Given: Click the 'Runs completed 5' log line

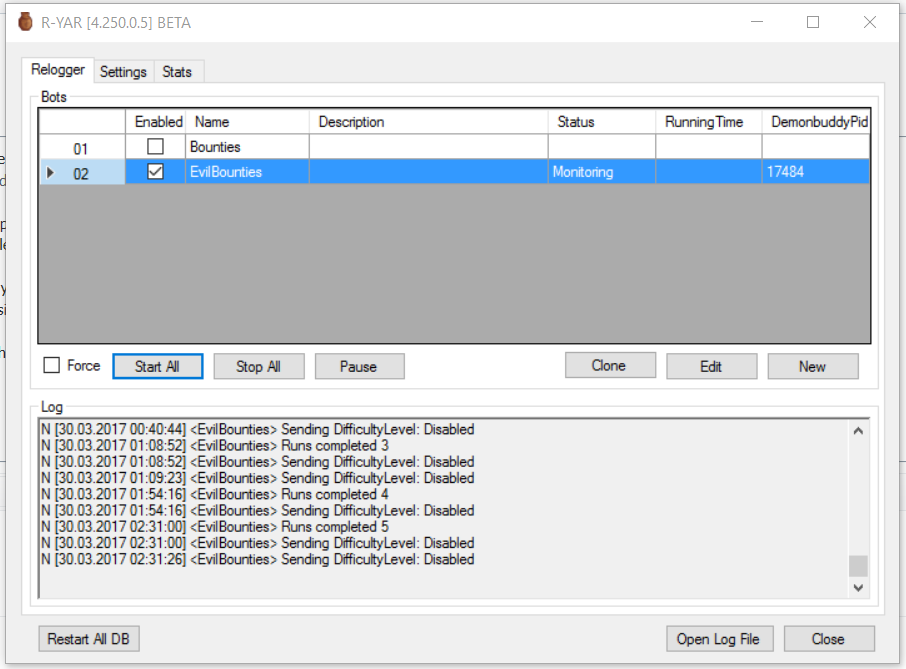Looking at the screenshot, I should (x=215, y=527).
